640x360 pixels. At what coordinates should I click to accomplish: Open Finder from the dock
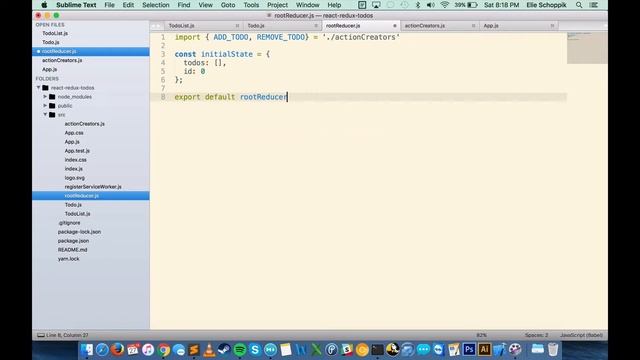(87, 350)
